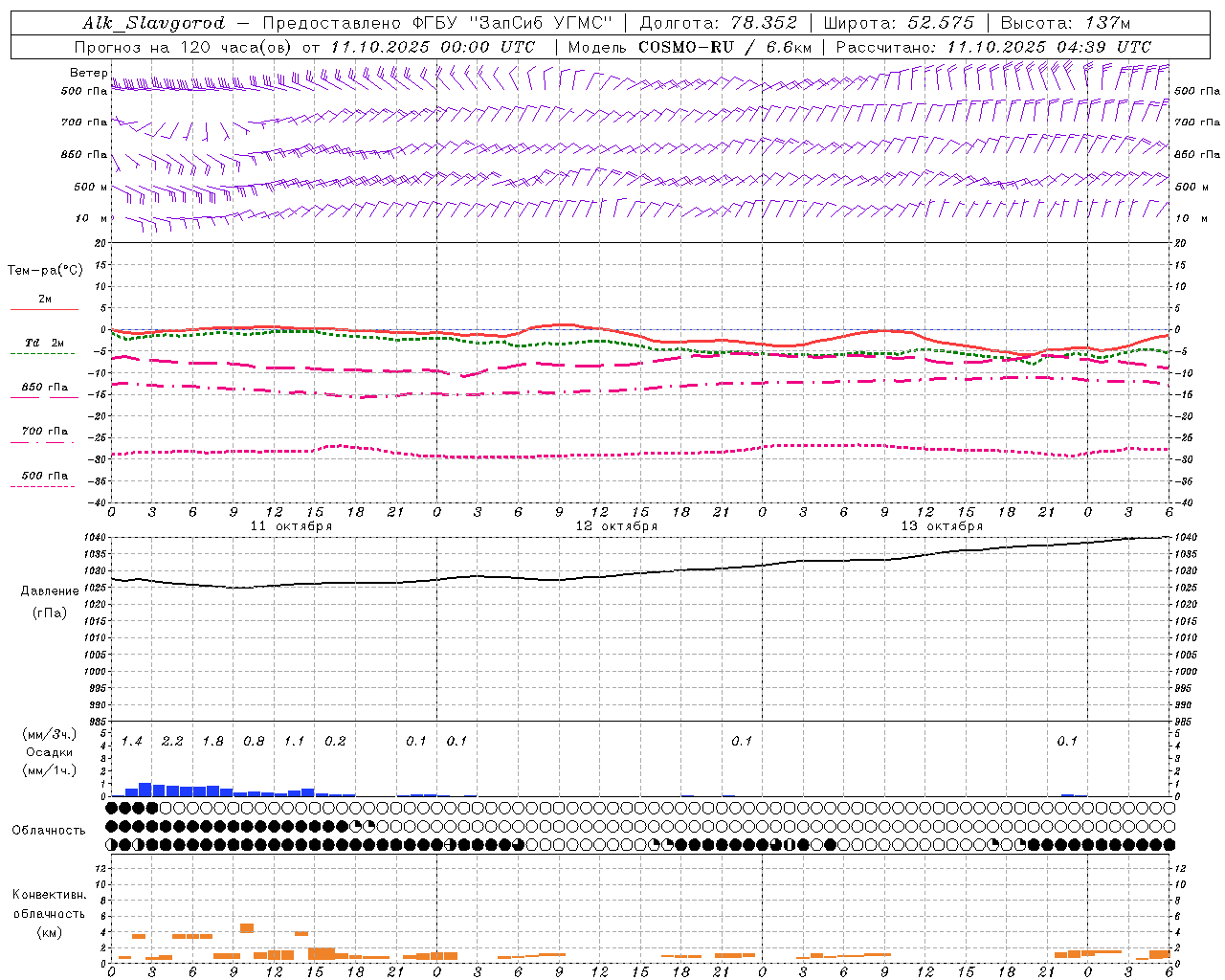The width and height of the screenshot is (1225, 980).
Task: Select the 0.8 precipitation amount value
Action: (x=254, y=742)
